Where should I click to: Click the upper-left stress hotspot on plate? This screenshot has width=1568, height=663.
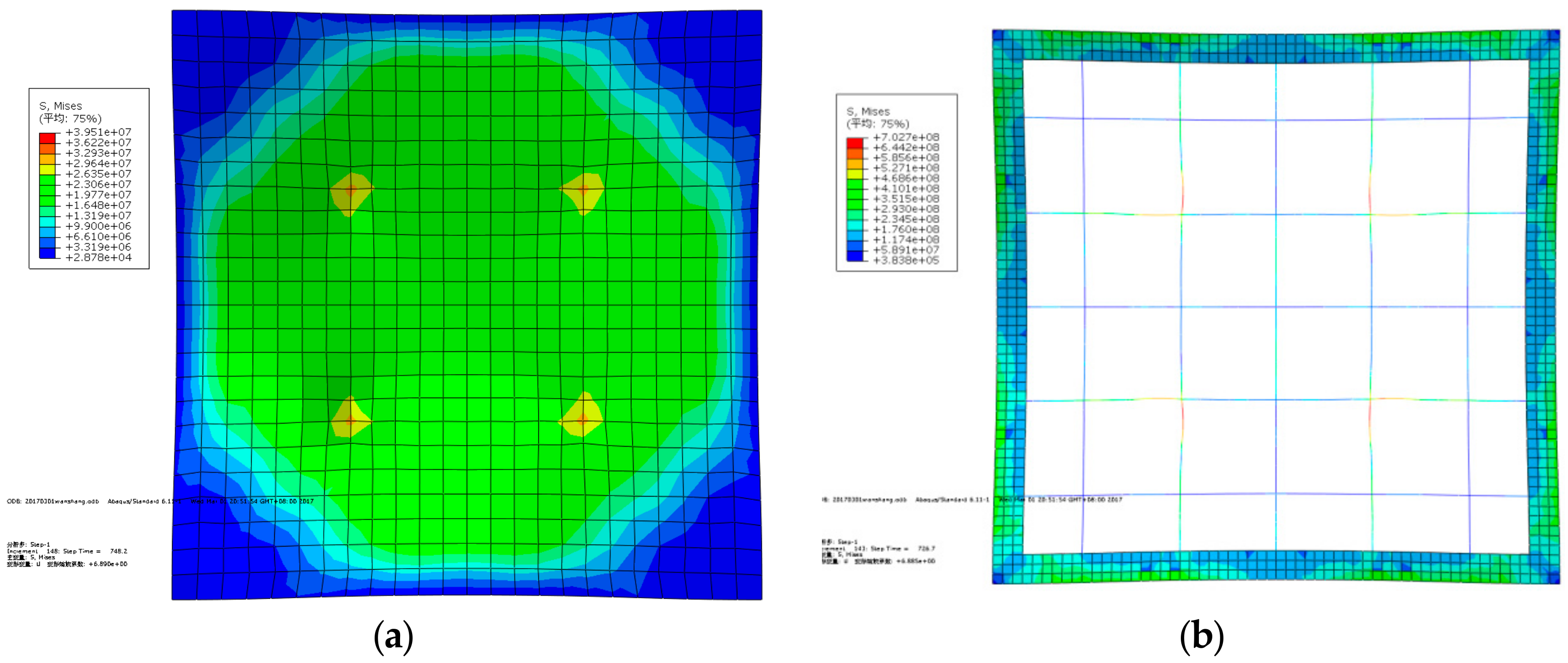coord(351,191)
